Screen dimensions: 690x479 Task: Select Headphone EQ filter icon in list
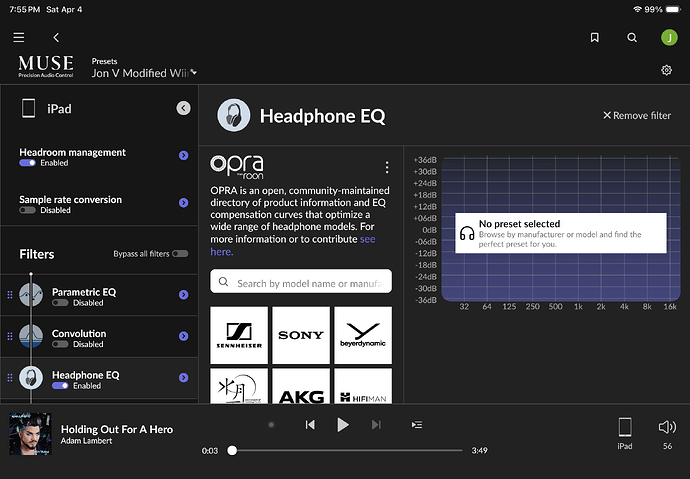click(31, 377)
